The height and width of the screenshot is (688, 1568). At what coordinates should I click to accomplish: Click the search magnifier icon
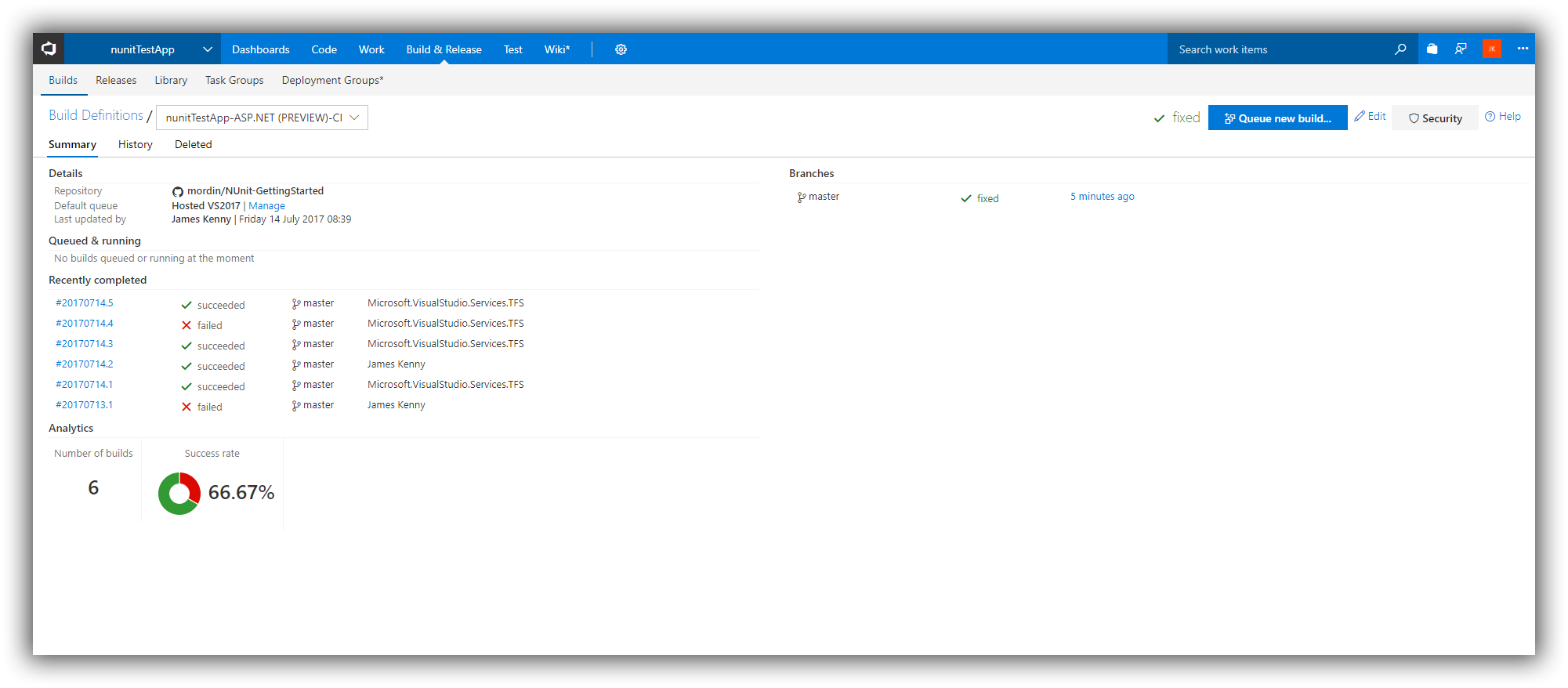(x=1400, y=49)
